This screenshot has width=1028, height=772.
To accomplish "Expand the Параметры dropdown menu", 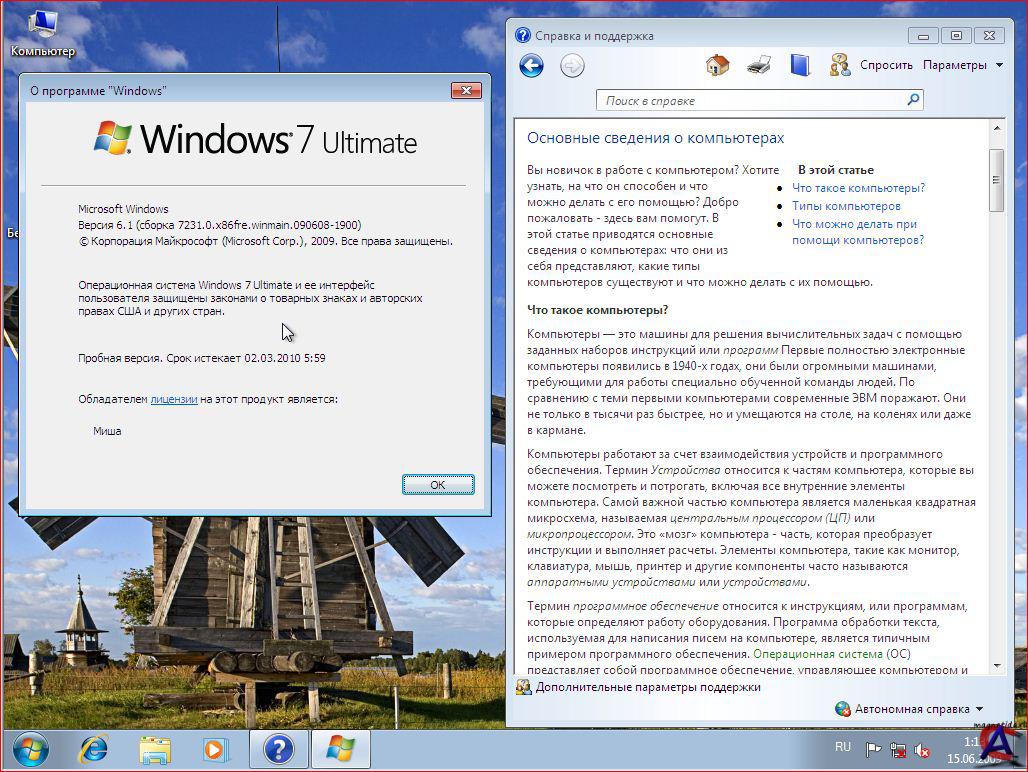I will click(962, 65).
